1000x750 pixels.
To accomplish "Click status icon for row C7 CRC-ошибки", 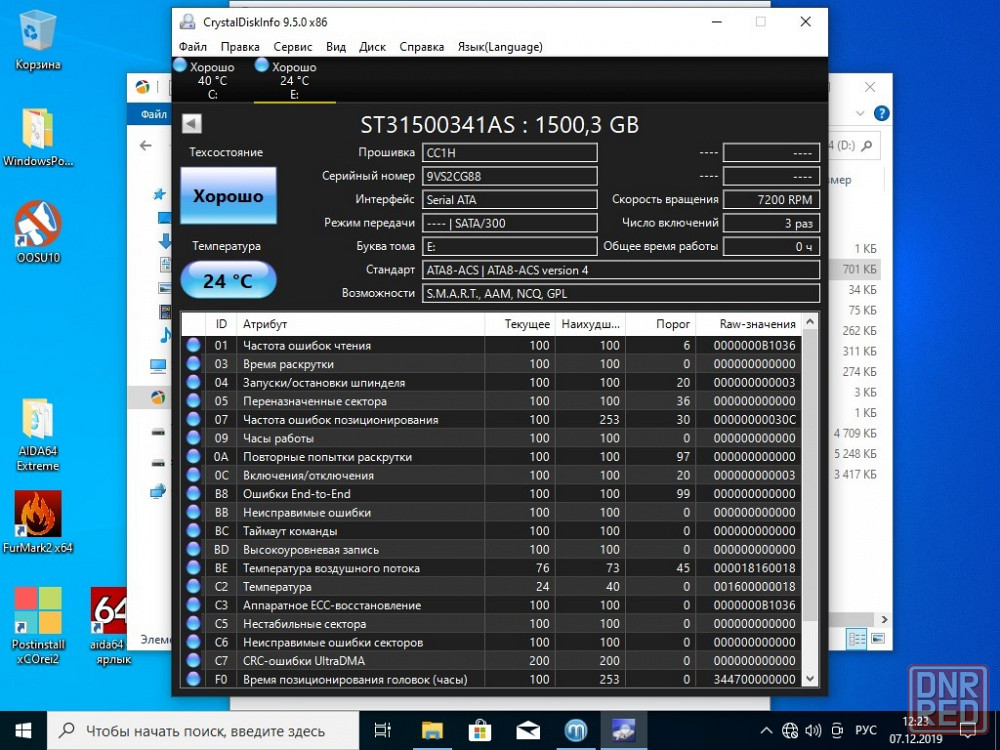I will click(x=193, y=660).
